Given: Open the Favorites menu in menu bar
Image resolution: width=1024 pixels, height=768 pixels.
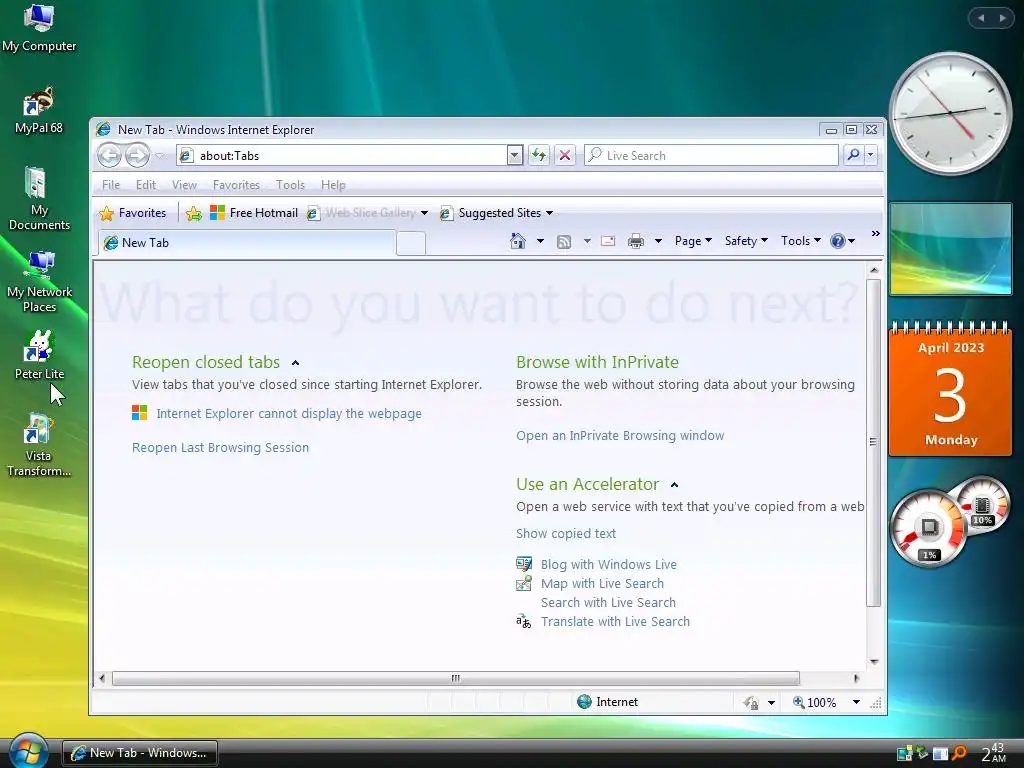Looking at the screenshot, I should pos(236,185).
